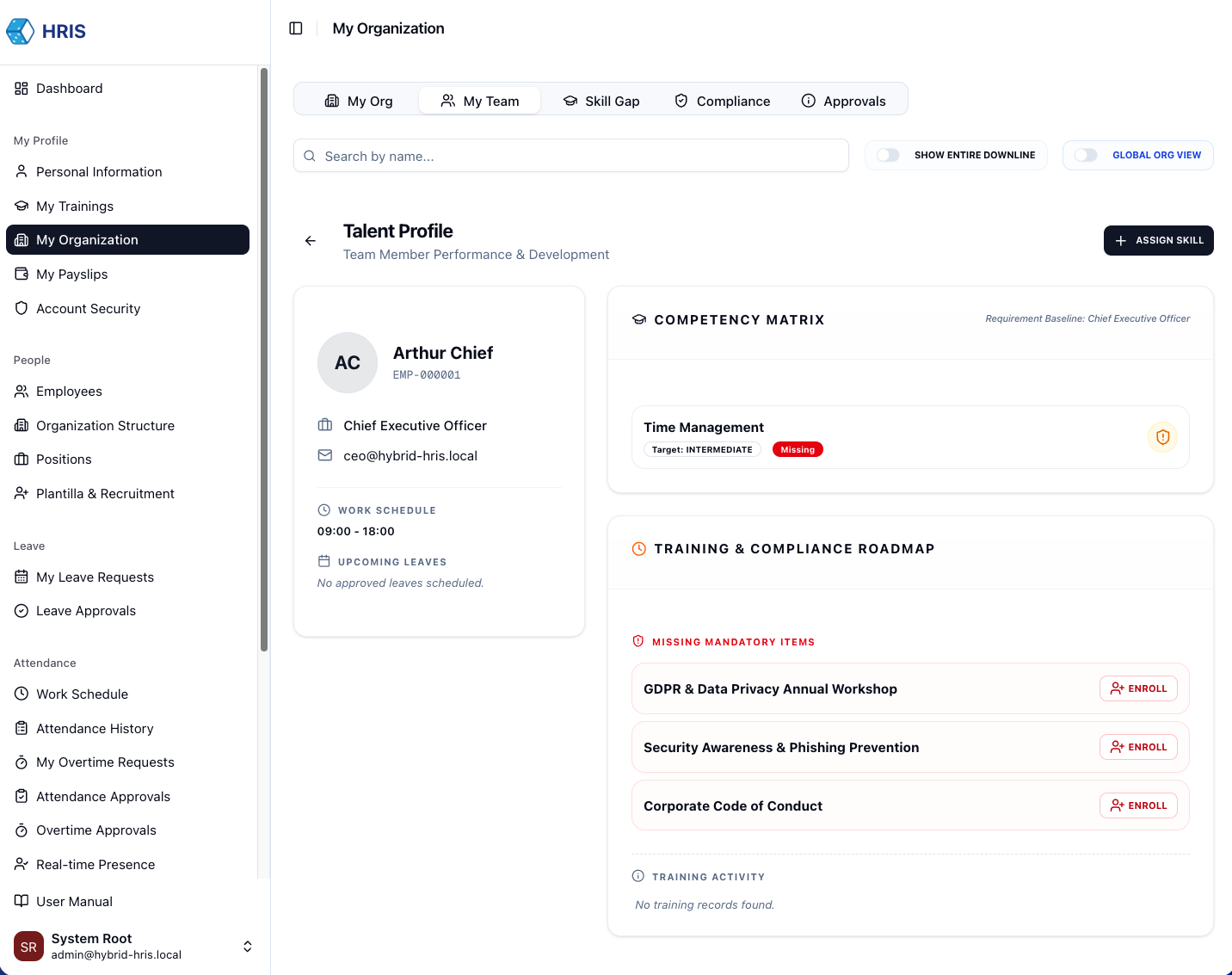This screenshot has width=1232, height=975.
Task: Switch to the Skill Gap tab
Action: click(601, 102)
